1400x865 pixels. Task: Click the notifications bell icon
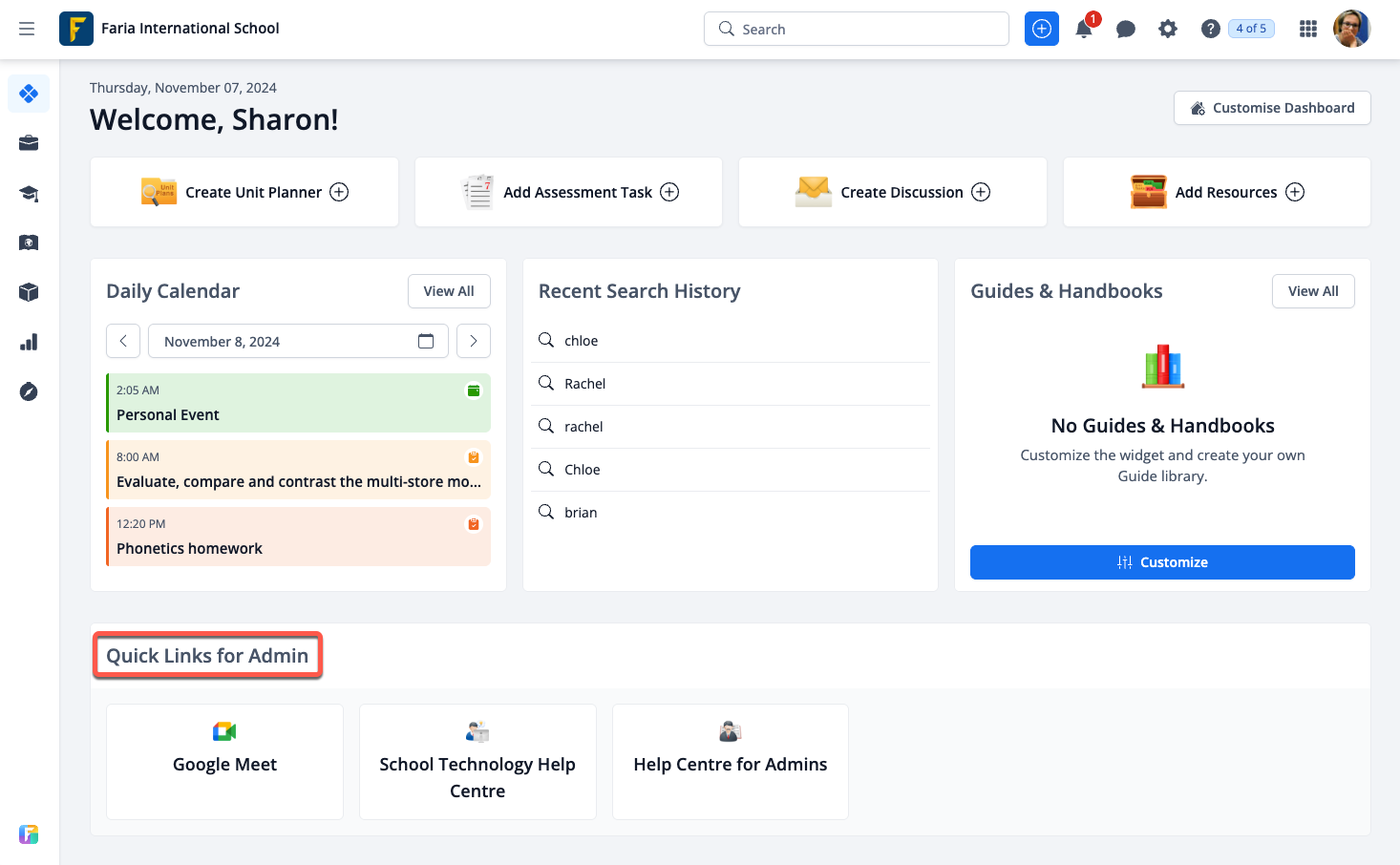pos(1084,30)
